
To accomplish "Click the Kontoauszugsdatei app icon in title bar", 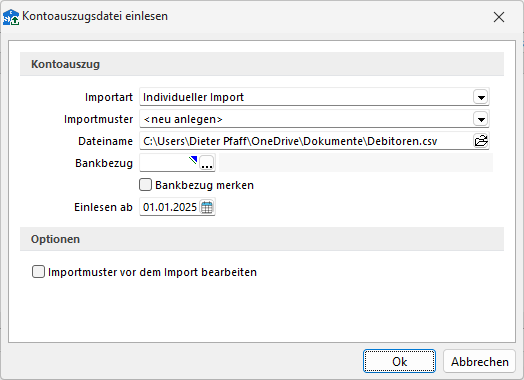I will pyautogui.click(x=11, y=17).
